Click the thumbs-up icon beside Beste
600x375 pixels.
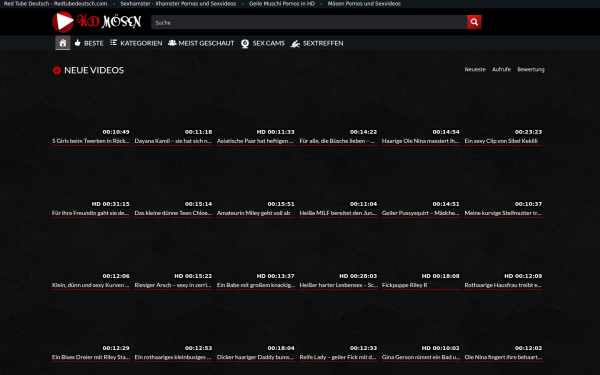78,42
